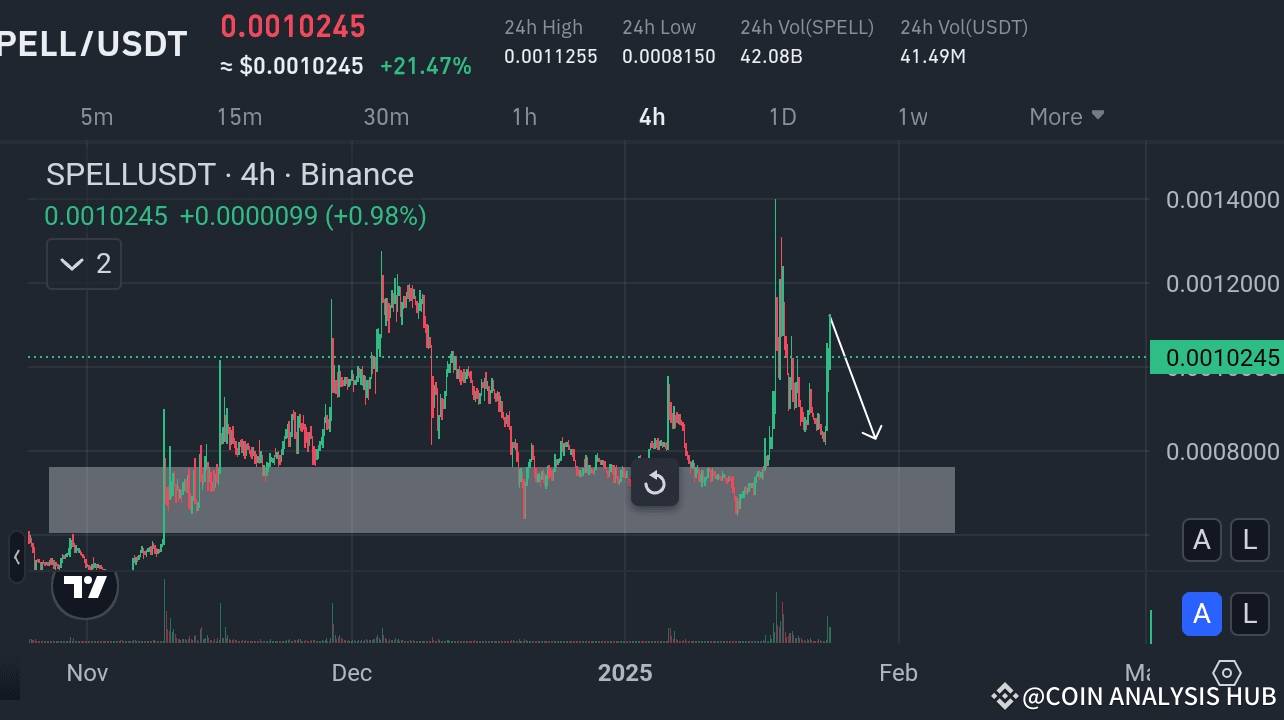Open the chart settings hexagon icon

1227,673
